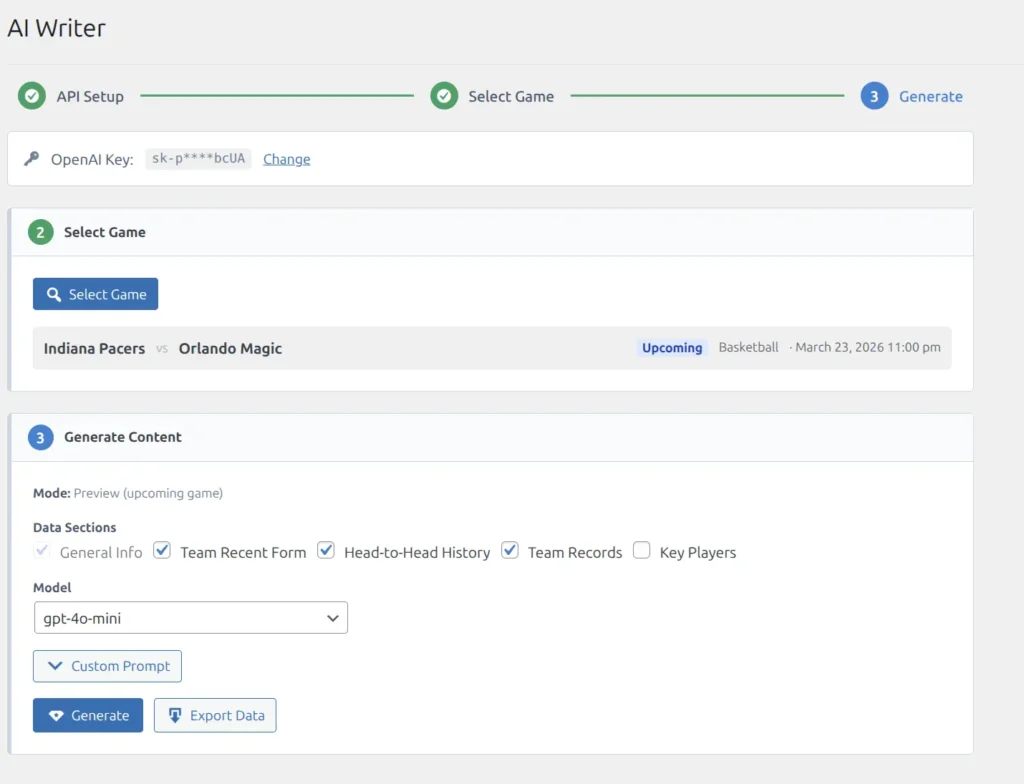Viewport: 1024px width, 784px height.
Task: Click the diamond icon on Generate button
Action: click(56, 715)
